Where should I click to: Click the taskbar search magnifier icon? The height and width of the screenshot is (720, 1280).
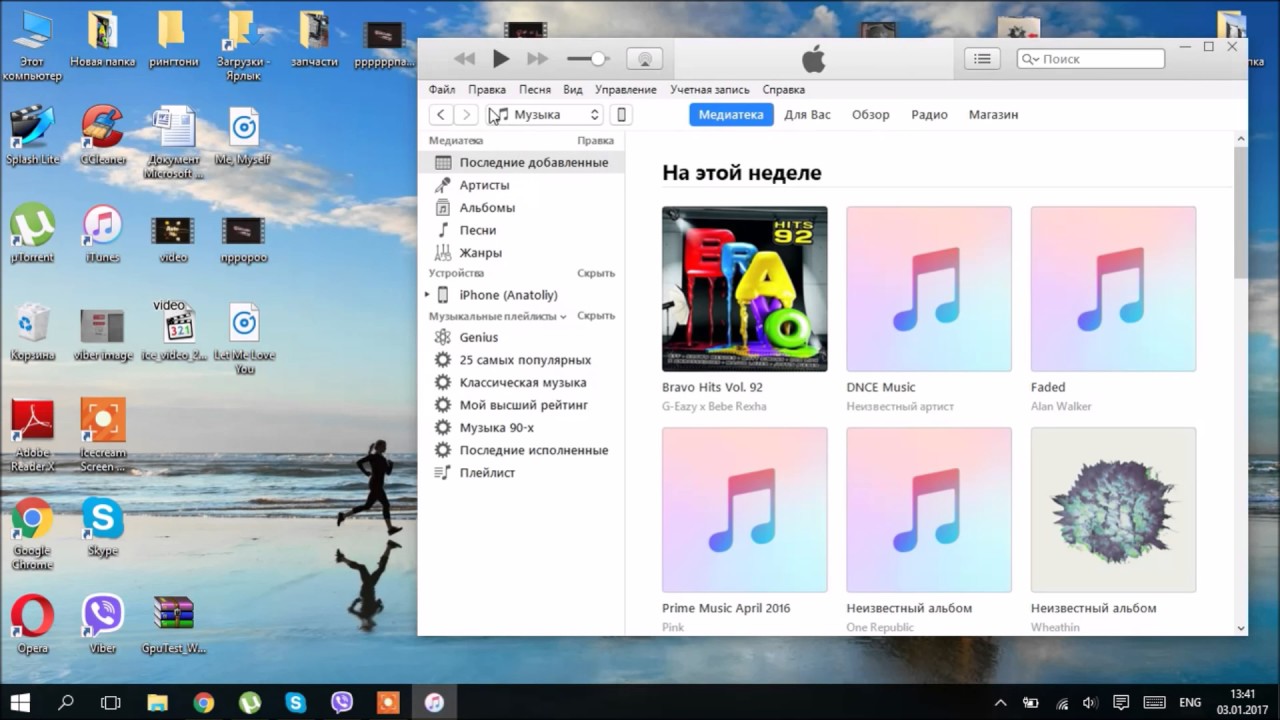click(x=66, y=702)
